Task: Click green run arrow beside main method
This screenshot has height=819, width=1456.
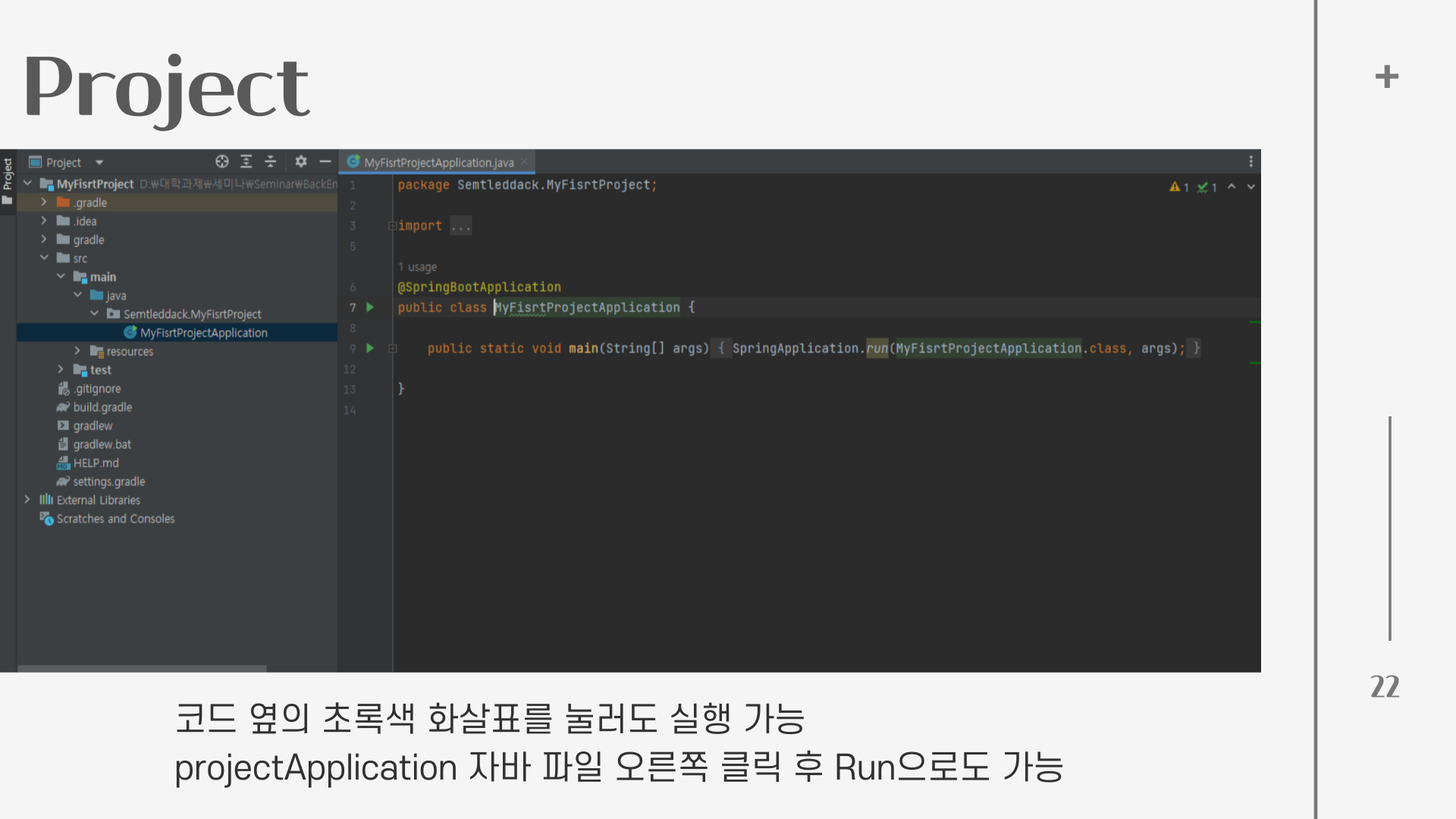Action: click(x=370, y=348)
